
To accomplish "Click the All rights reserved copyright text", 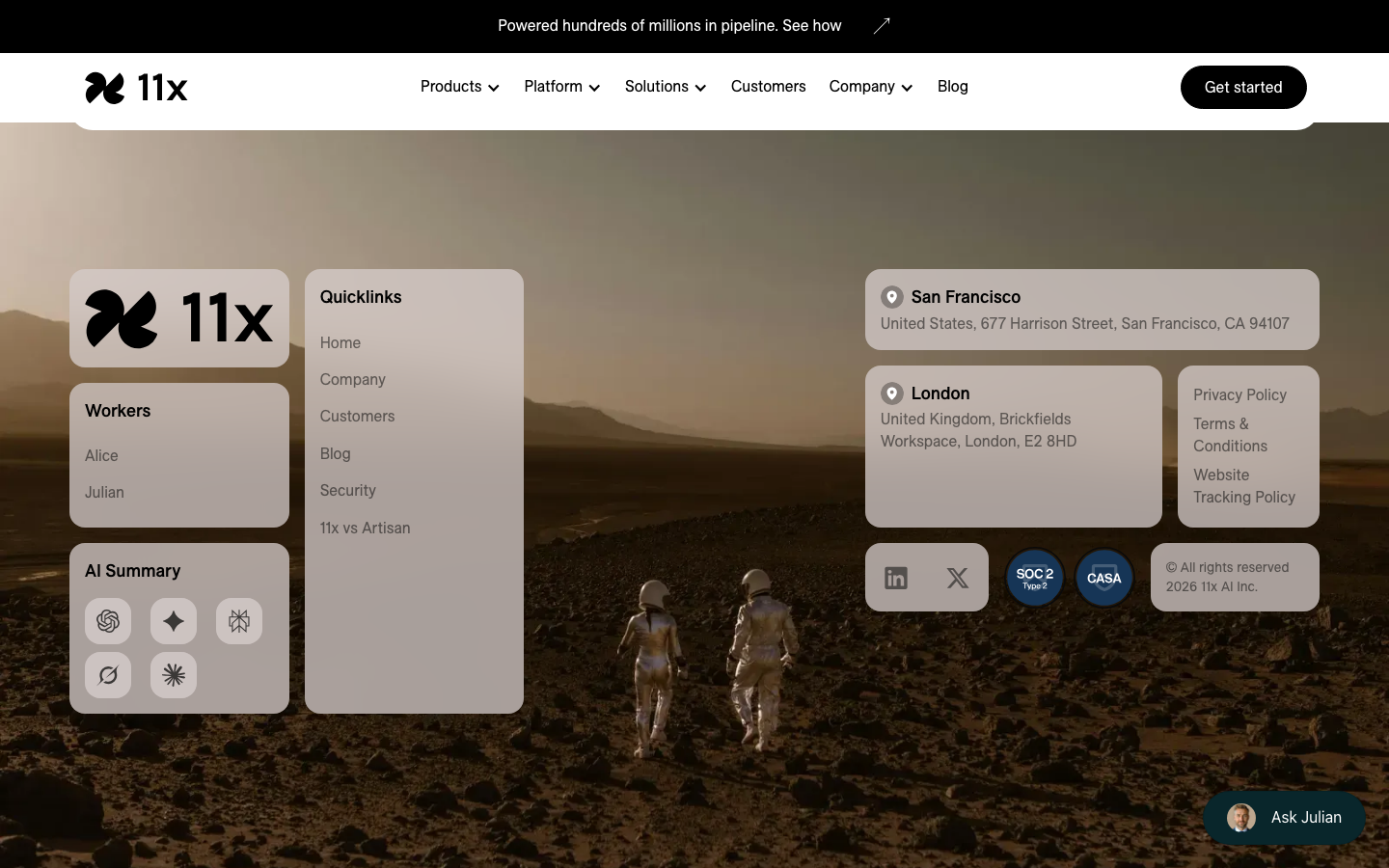I will [x=1227, y=577].
